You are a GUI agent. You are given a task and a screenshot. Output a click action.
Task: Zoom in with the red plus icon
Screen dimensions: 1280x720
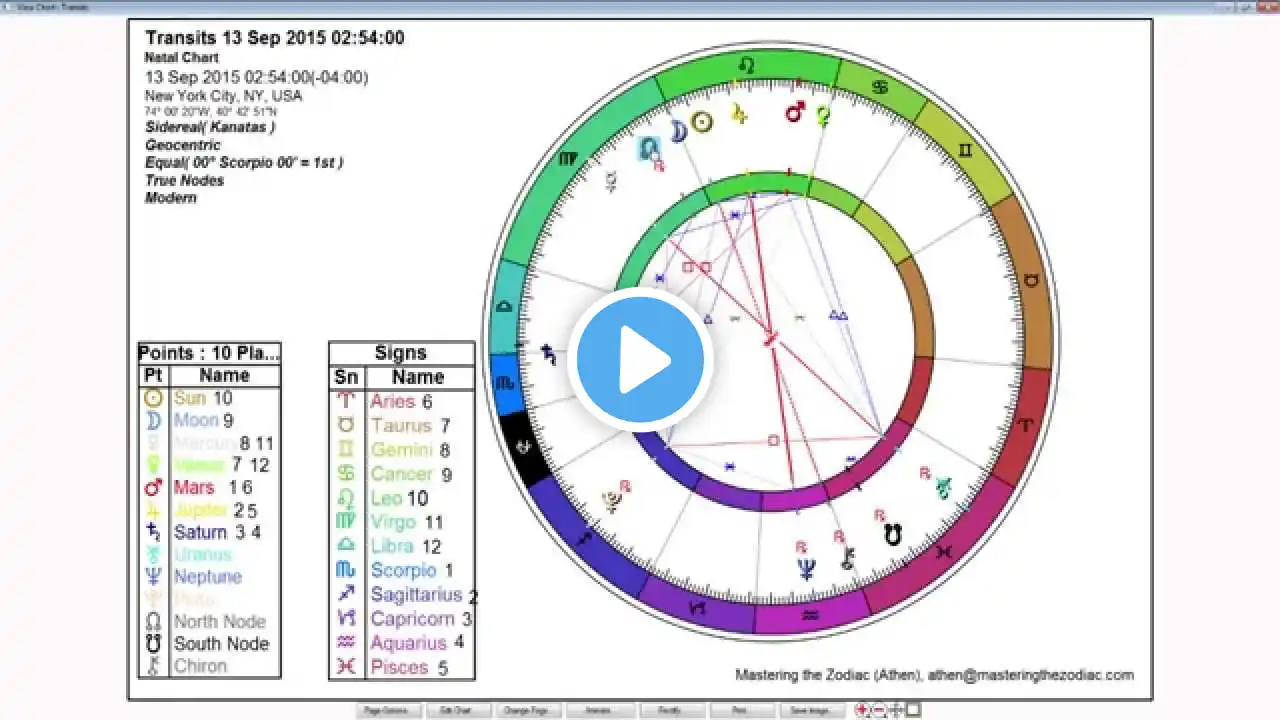click(x=862, y=710)
